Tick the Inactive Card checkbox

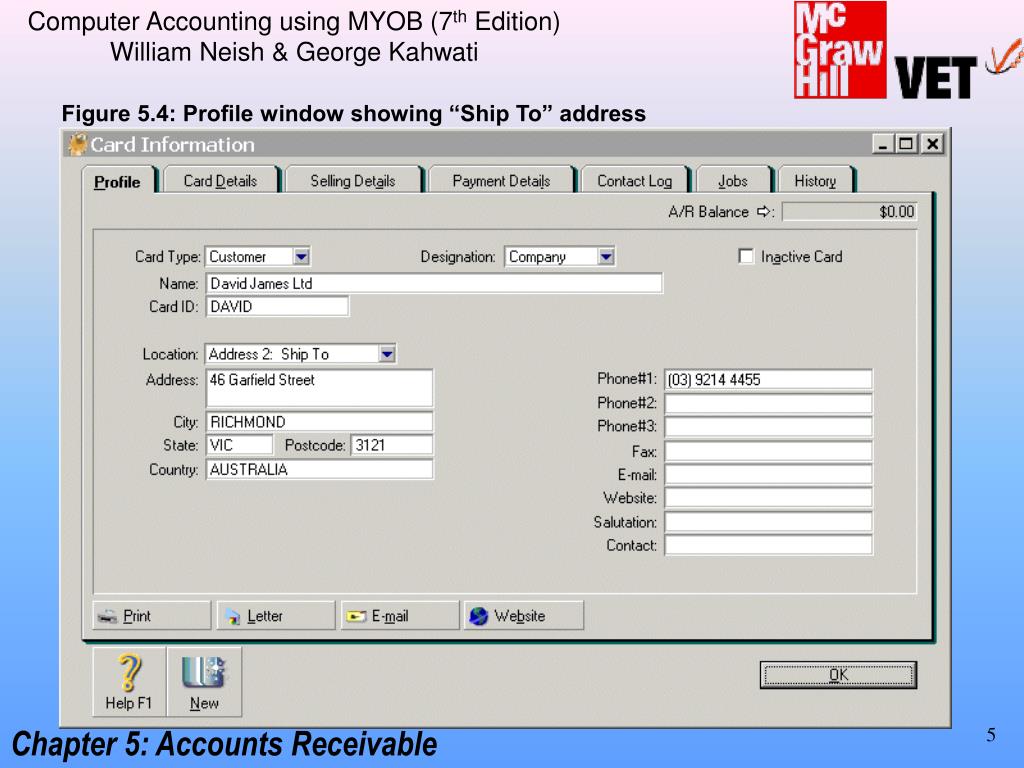(746, 256)
